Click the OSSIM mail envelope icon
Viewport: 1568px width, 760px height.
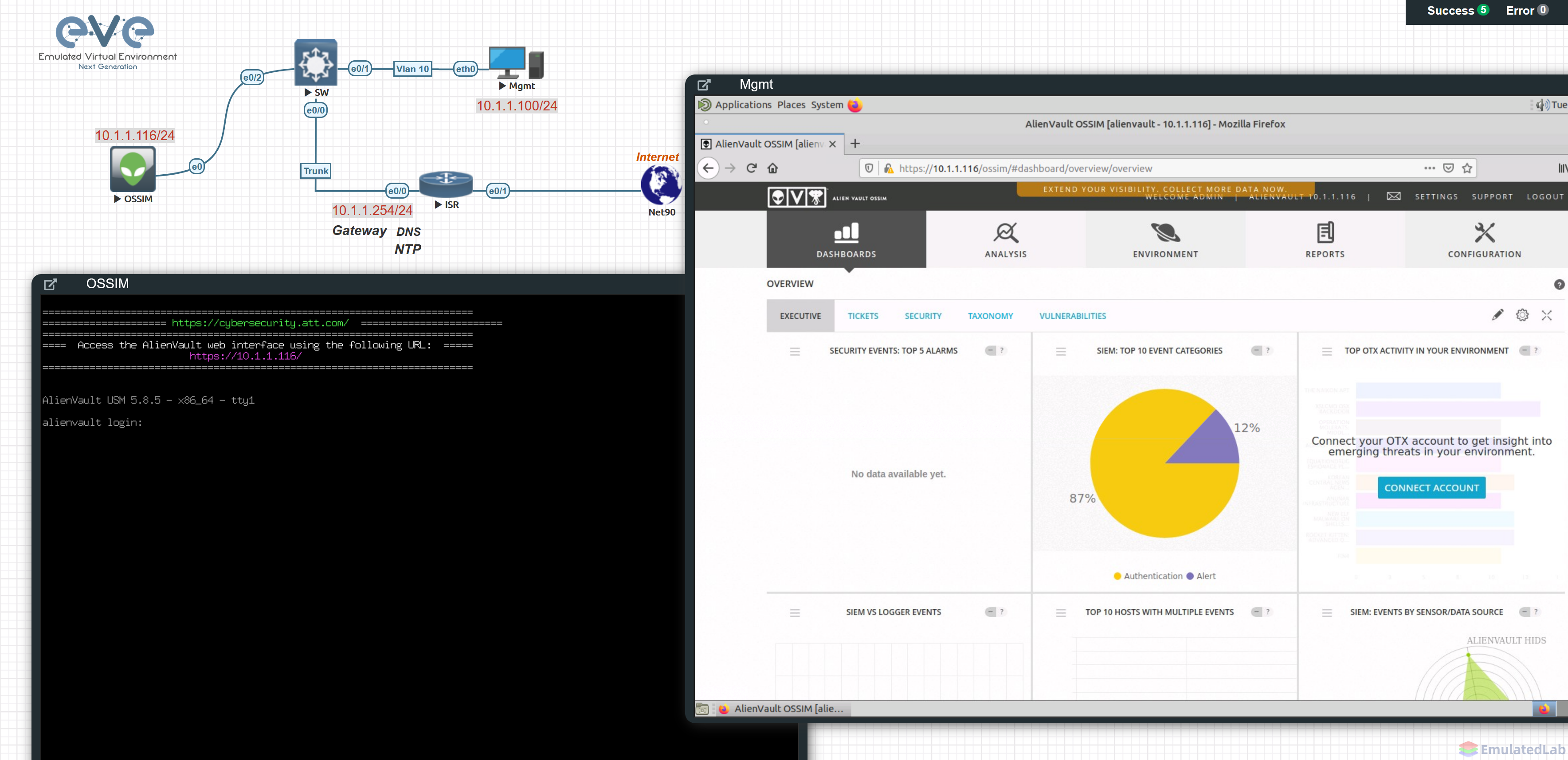(1393, 196)
